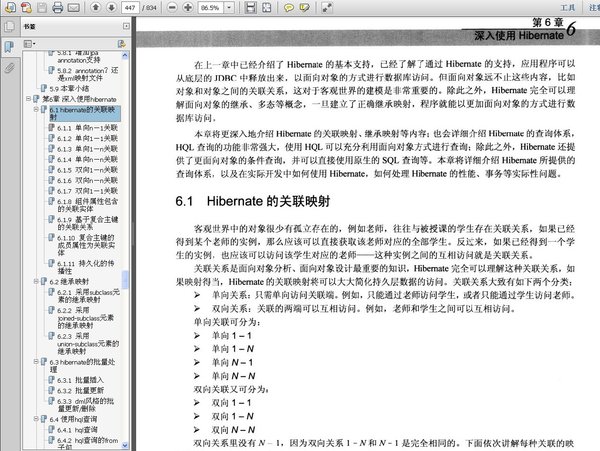Click heading 6.1 Hibernate 的关联映射 in page

pos(253,201)
